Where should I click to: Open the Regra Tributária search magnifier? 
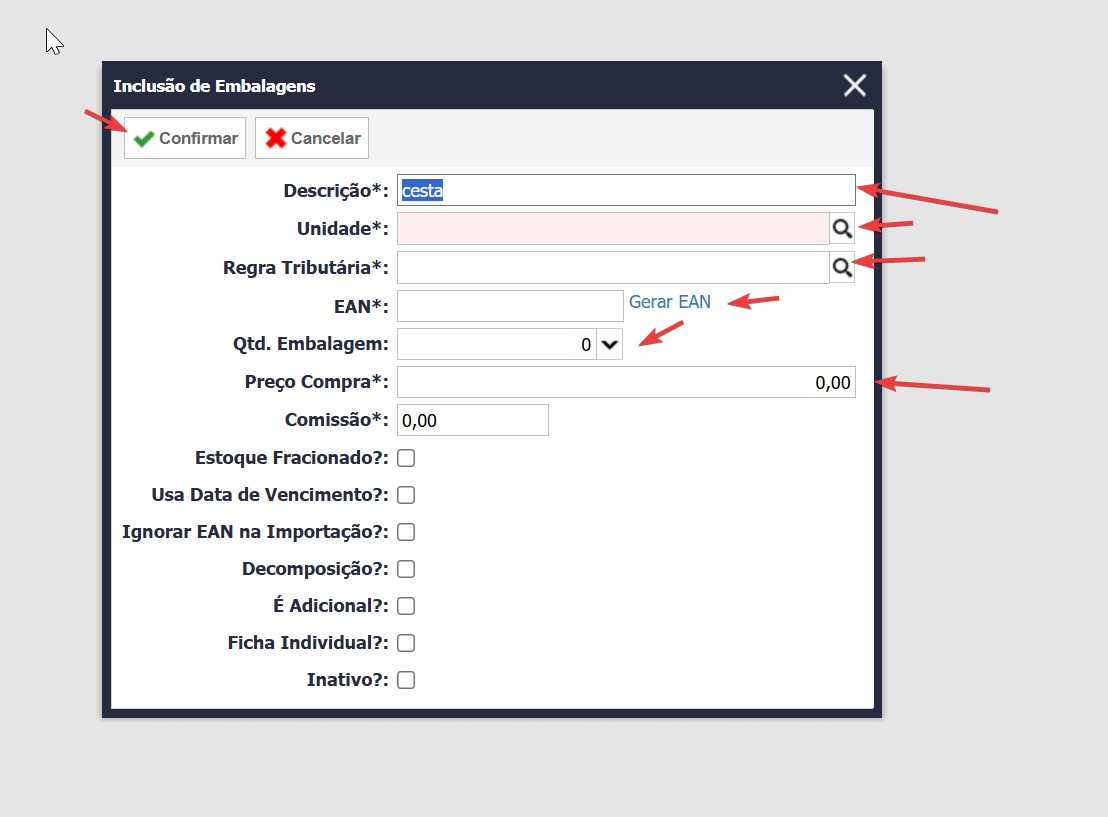pos(842,267)
